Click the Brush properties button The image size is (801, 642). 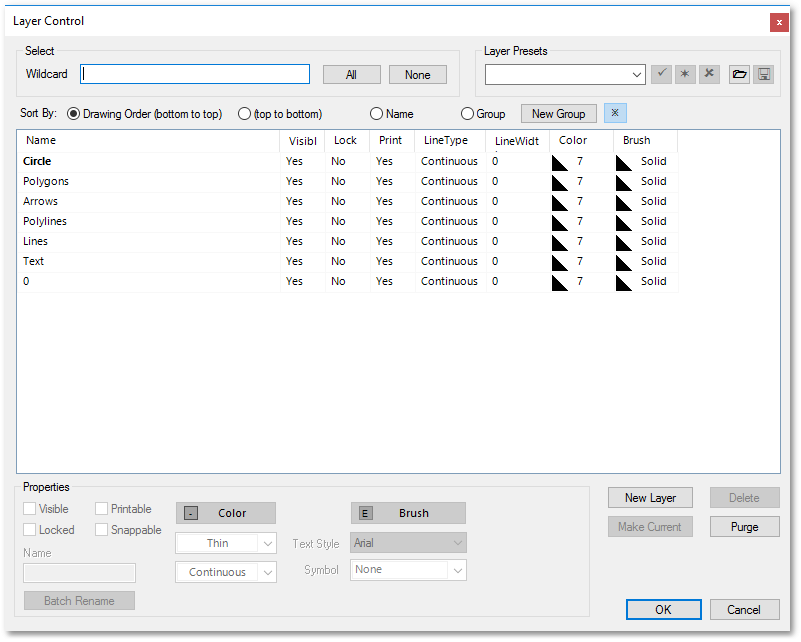point(408,513)
